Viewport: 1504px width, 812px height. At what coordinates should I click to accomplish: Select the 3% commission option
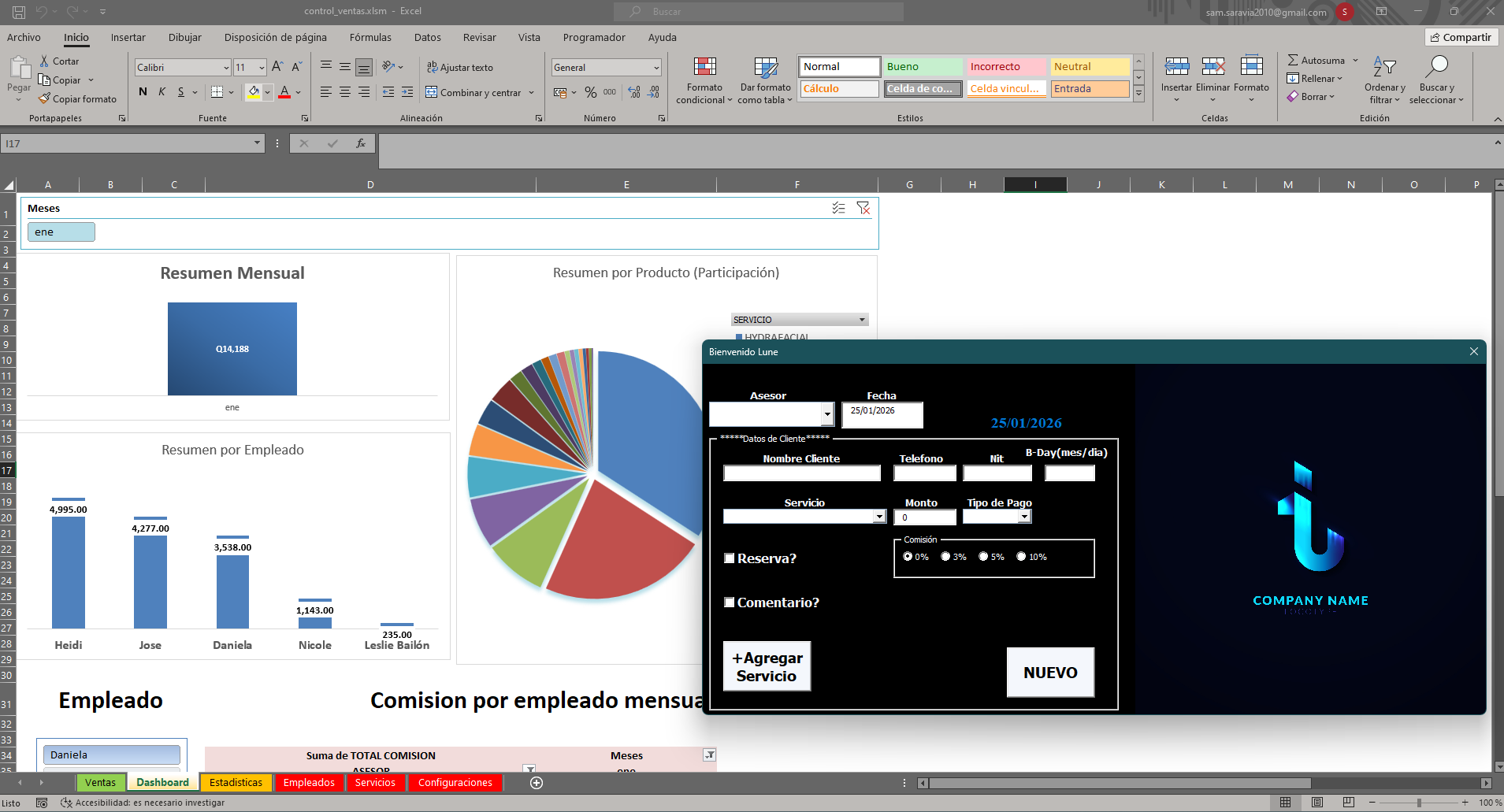click(945, 556)
